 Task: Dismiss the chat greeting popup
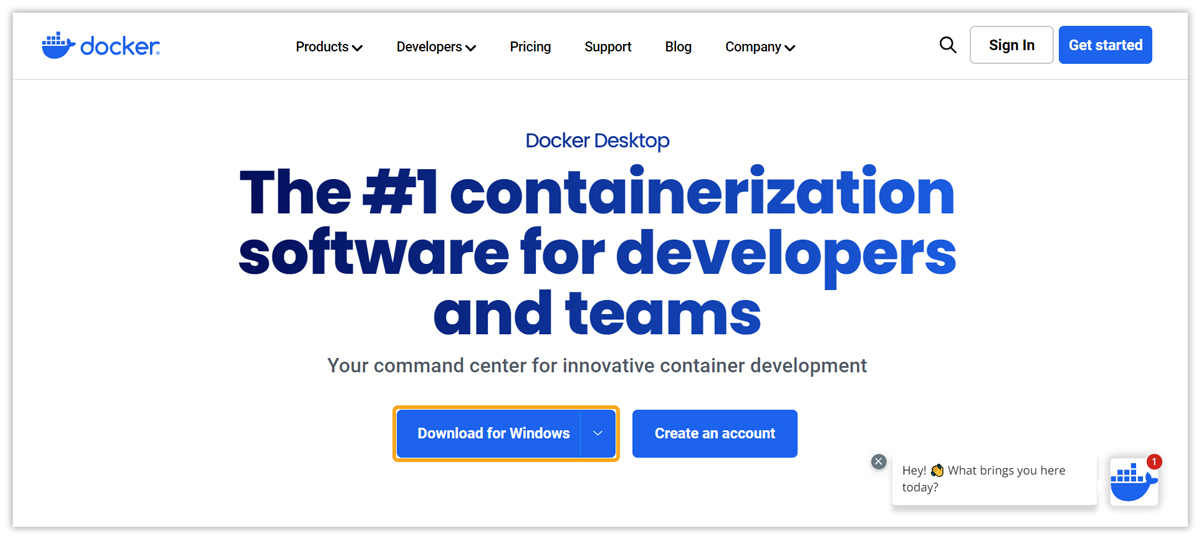tap(878, 462)
